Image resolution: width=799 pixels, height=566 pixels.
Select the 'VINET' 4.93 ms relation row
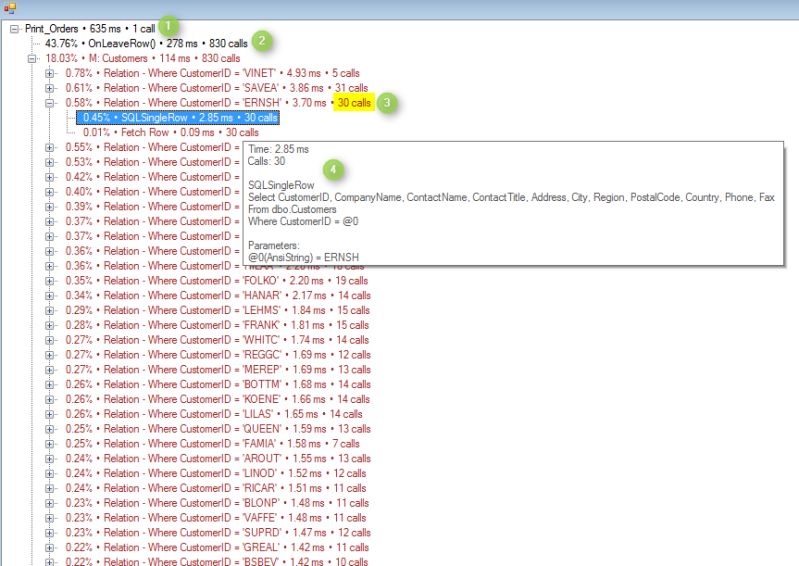pos(212,73)
